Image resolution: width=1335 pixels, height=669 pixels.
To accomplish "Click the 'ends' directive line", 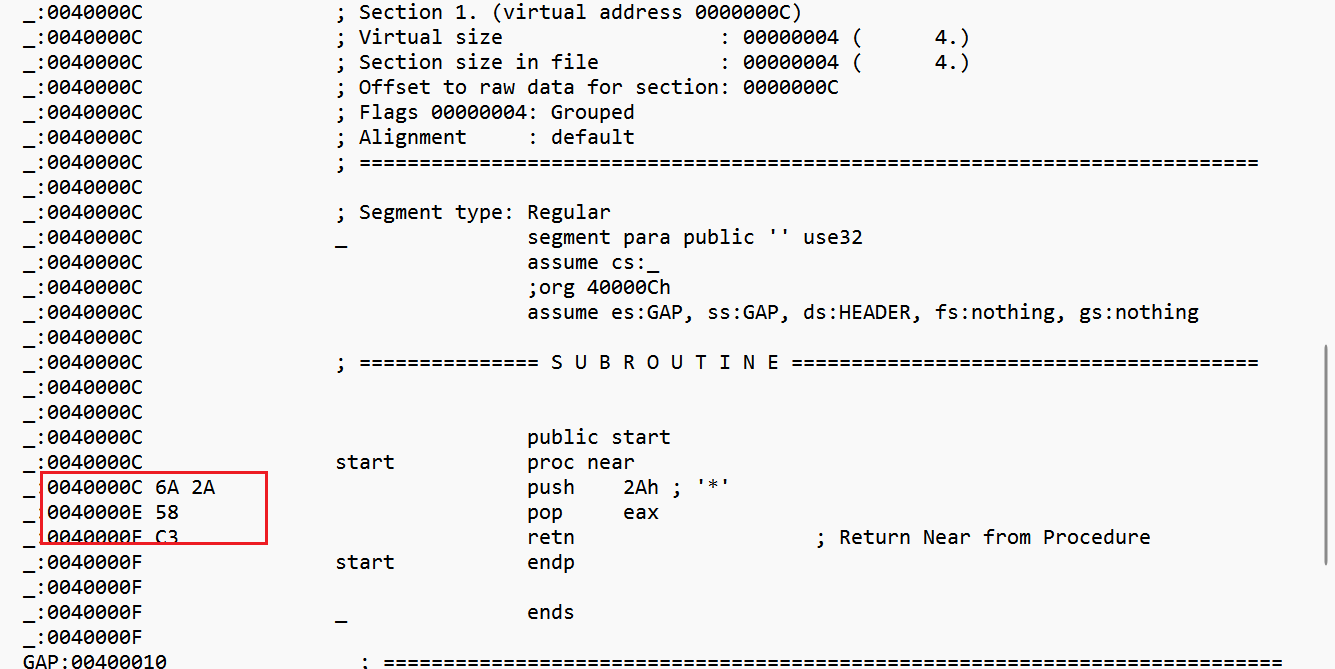I will pos(551,612).
